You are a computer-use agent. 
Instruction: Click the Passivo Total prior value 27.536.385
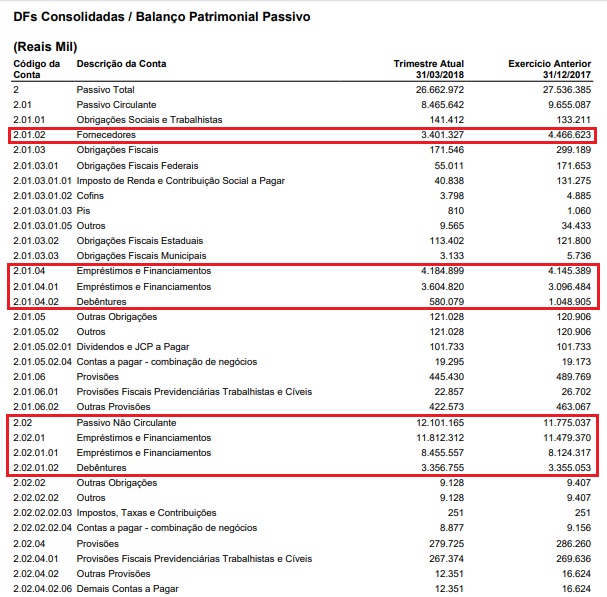pyautogui.click(x=567, y=90)
